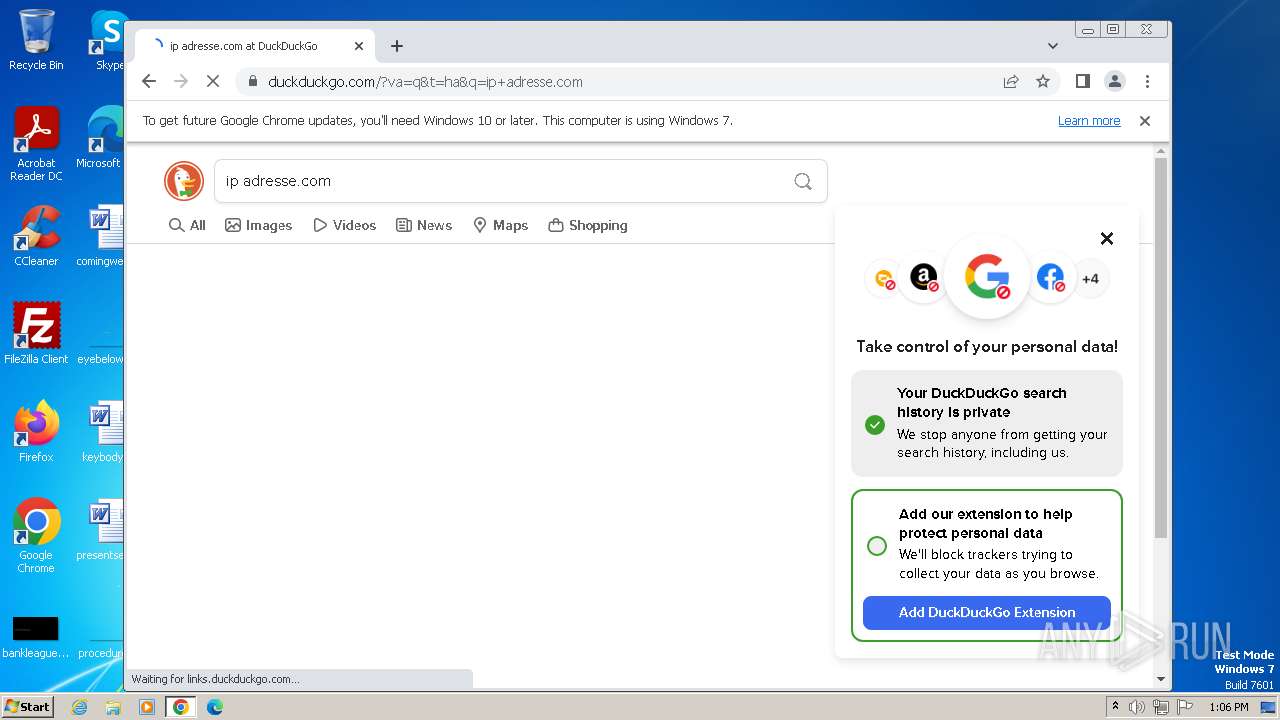Open the Recycle Bin desktop icon
The width and height of the screenshot is (1280, 720).
(36, 40)
